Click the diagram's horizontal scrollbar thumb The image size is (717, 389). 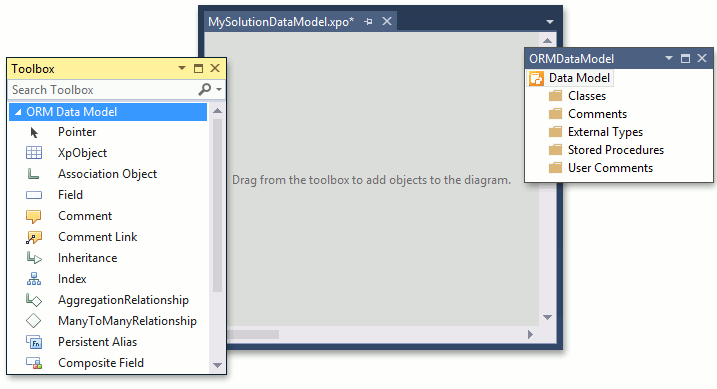pos(254,335)
